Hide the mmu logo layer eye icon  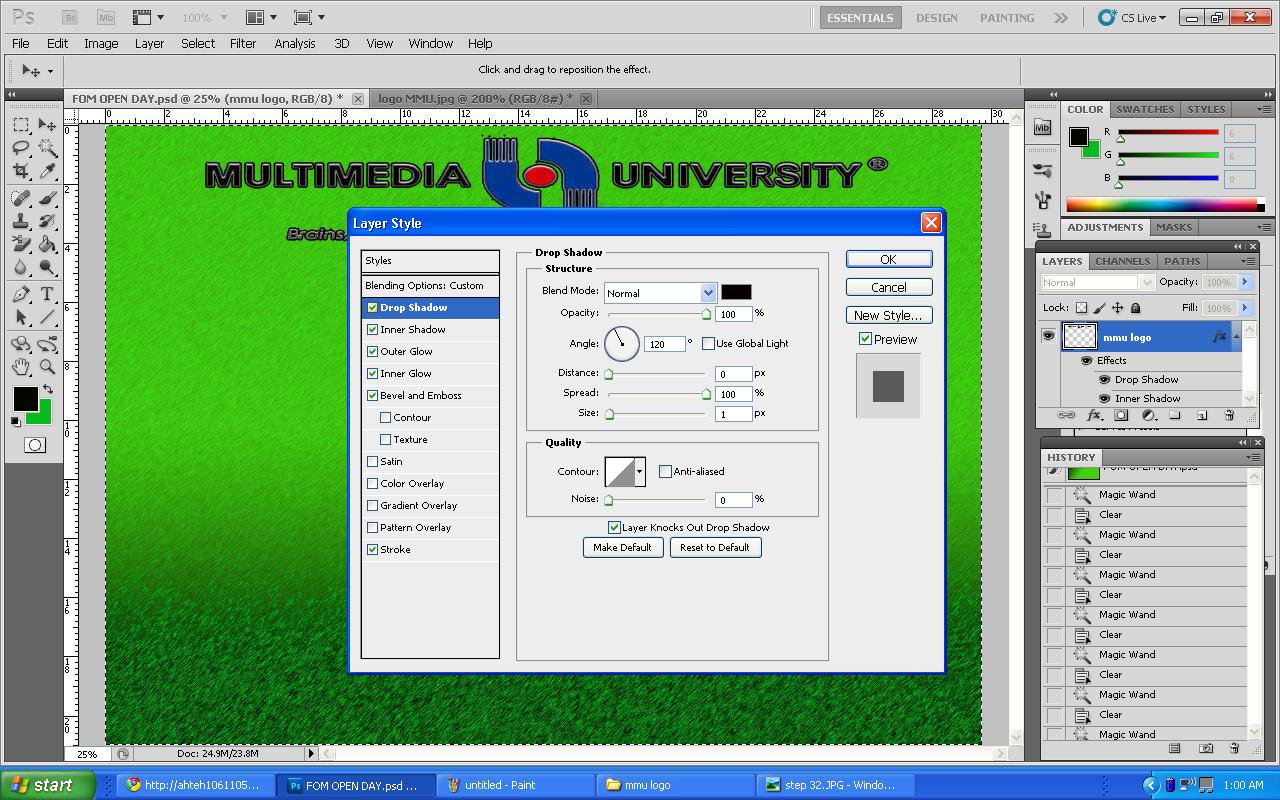(1048, 337)
